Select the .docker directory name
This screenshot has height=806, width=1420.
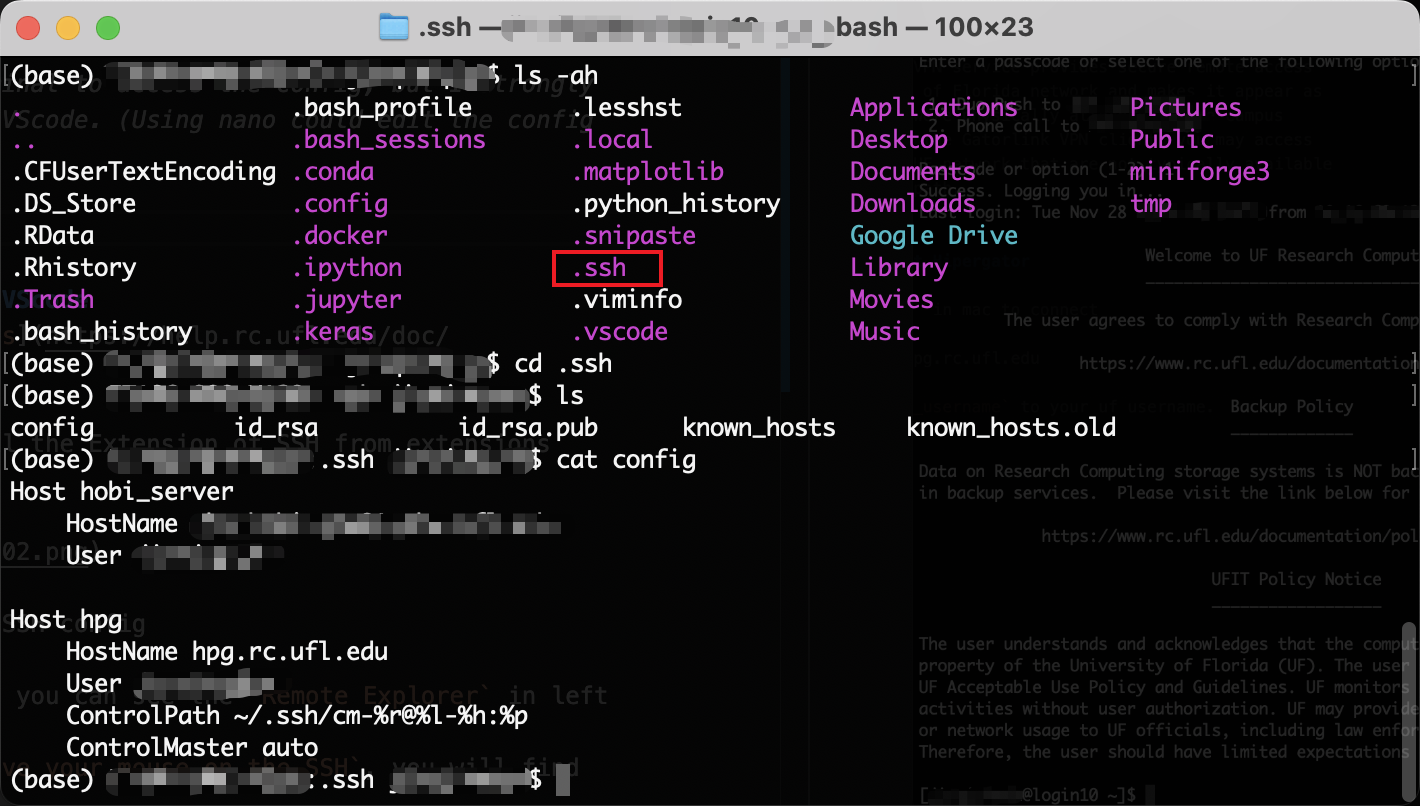pos(340,235)
